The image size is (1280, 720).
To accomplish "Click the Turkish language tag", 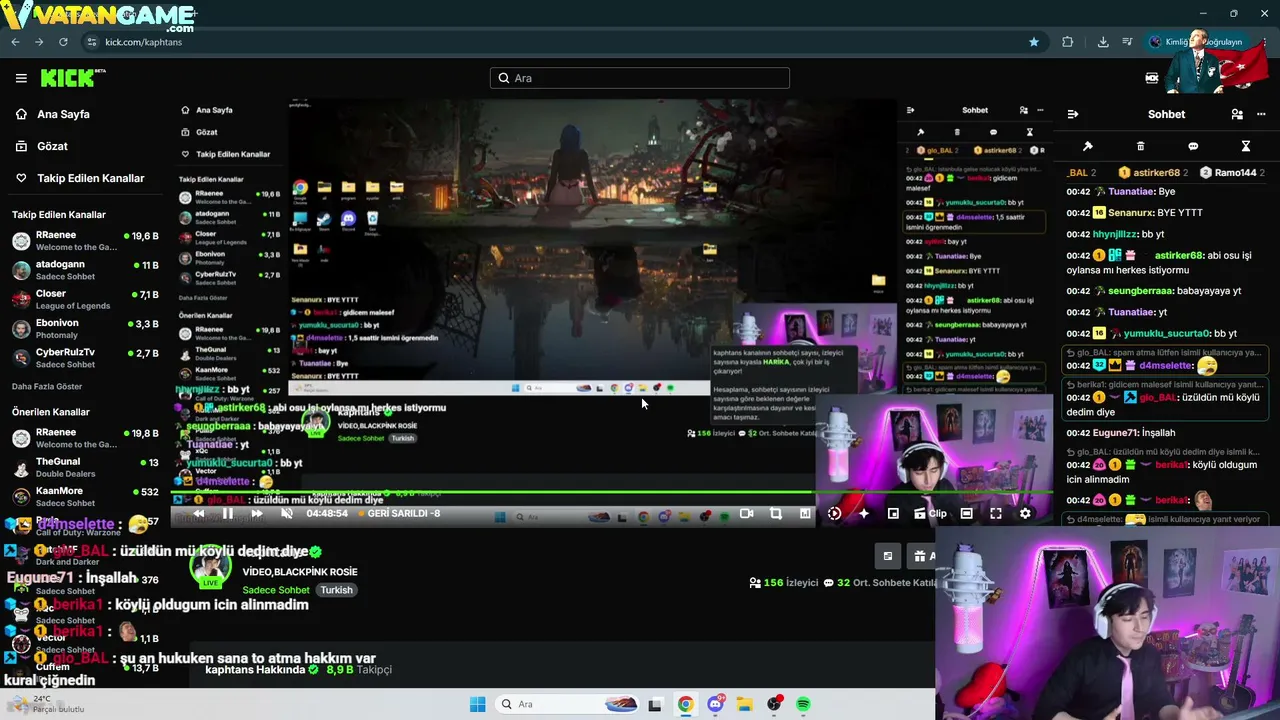I will pos(336,590).
